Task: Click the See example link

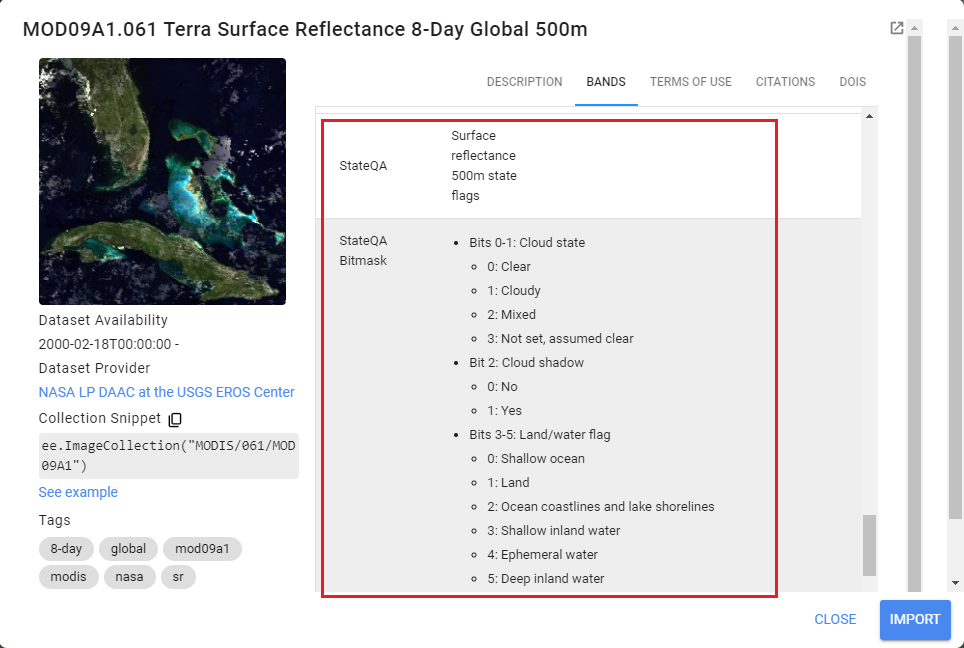Action: 78,492
